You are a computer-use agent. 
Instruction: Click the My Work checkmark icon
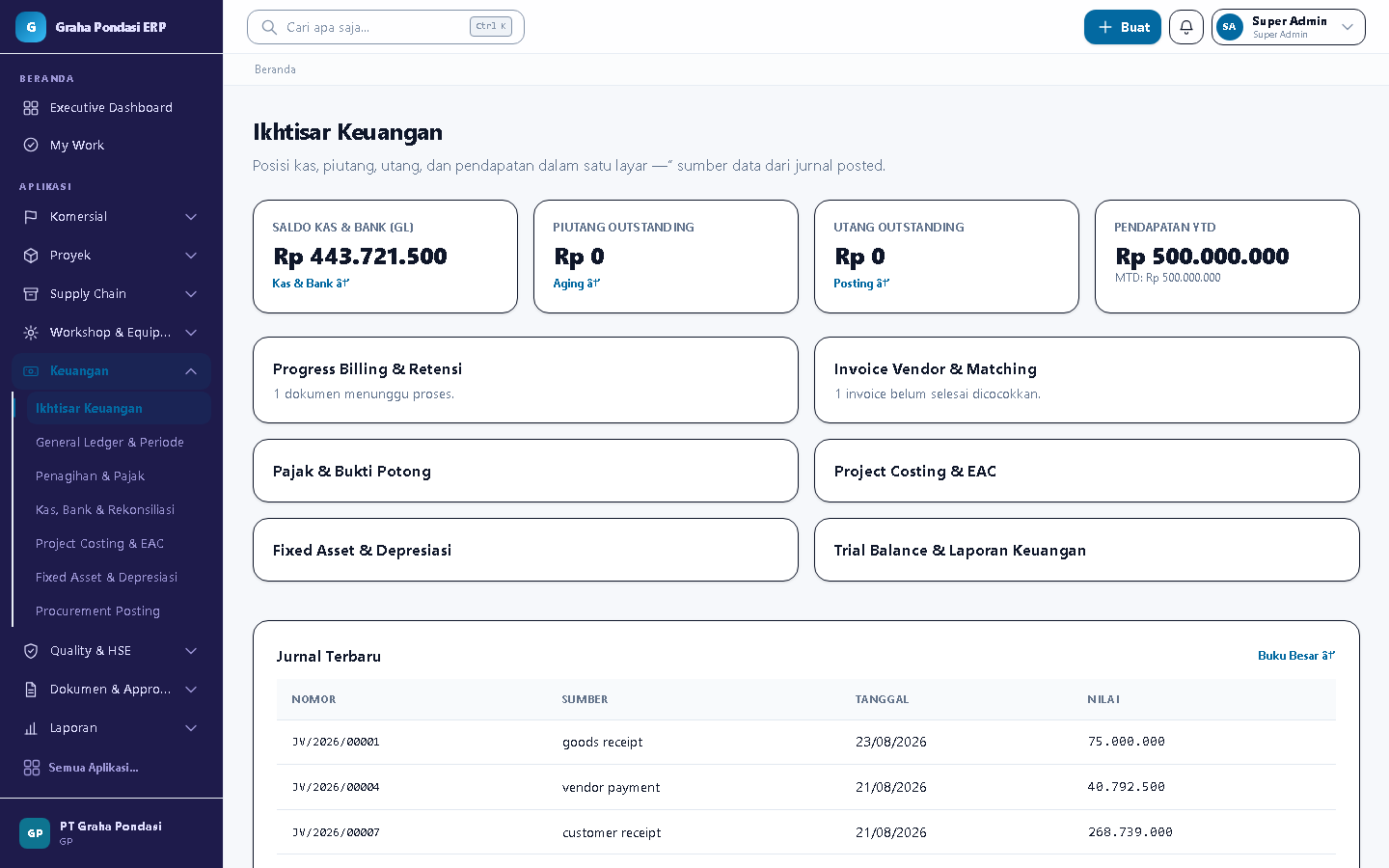pyautogui.click(x=31, y=145)
